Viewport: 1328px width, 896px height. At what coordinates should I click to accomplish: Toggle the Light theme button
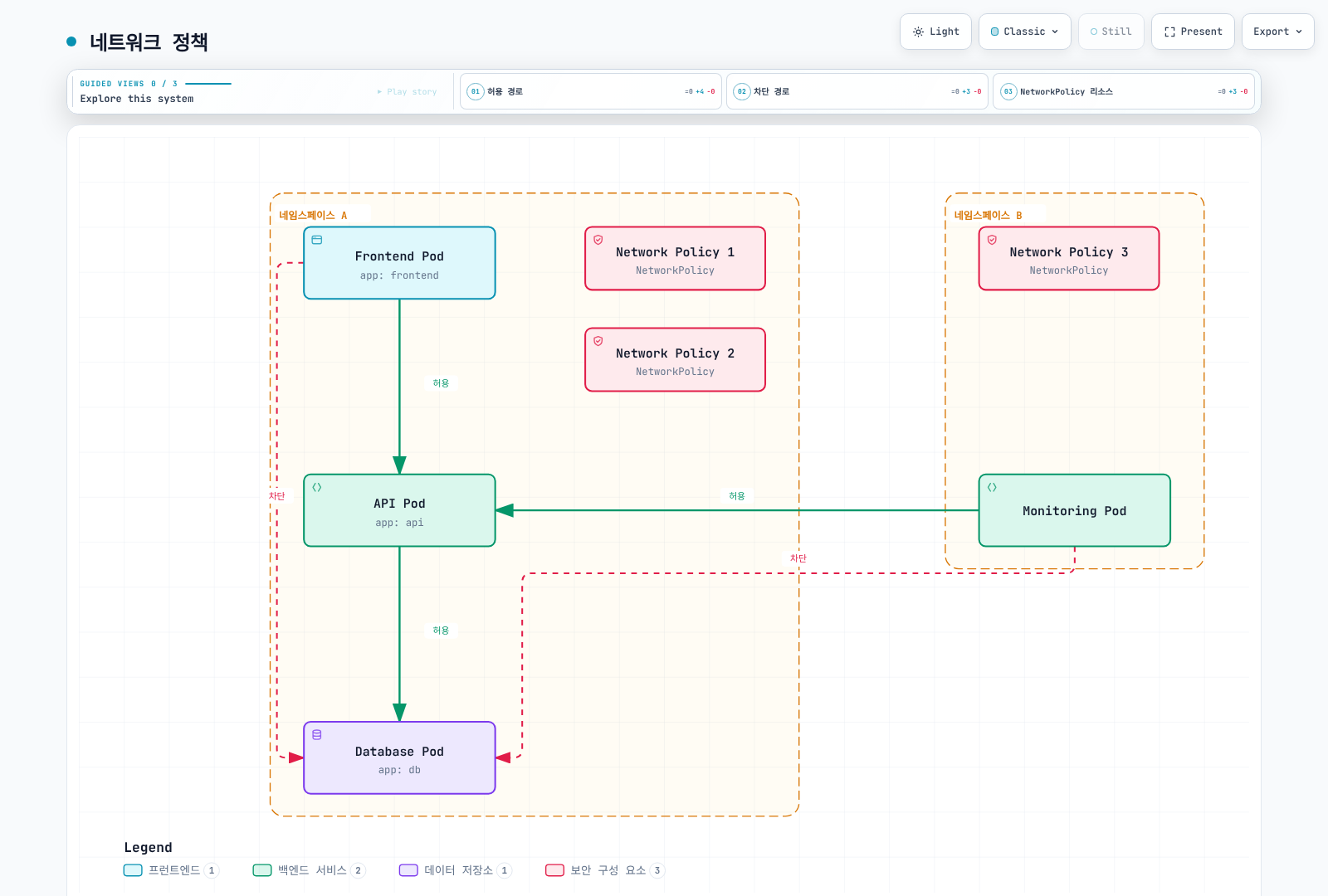[935, 32]
